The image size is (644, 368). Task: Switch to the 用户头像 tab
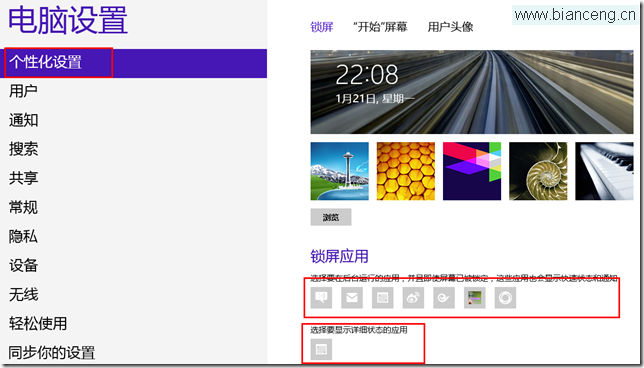451,27
